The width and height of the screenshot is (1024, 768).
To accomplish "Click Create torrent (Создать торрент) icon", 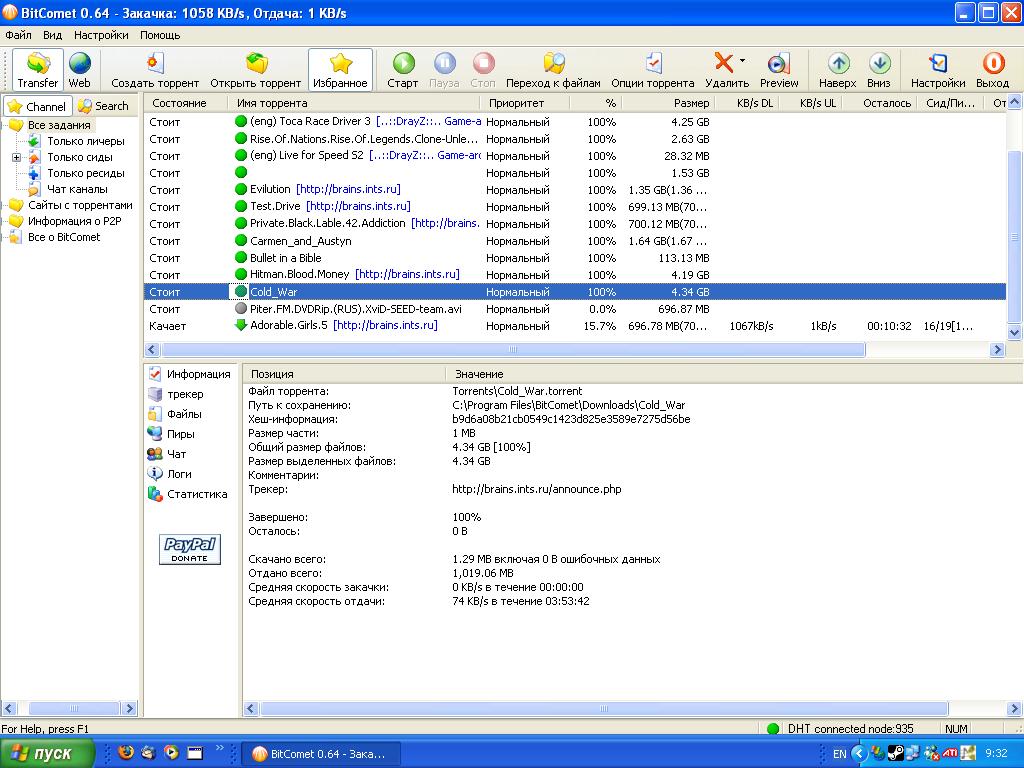I will (155, 64).
